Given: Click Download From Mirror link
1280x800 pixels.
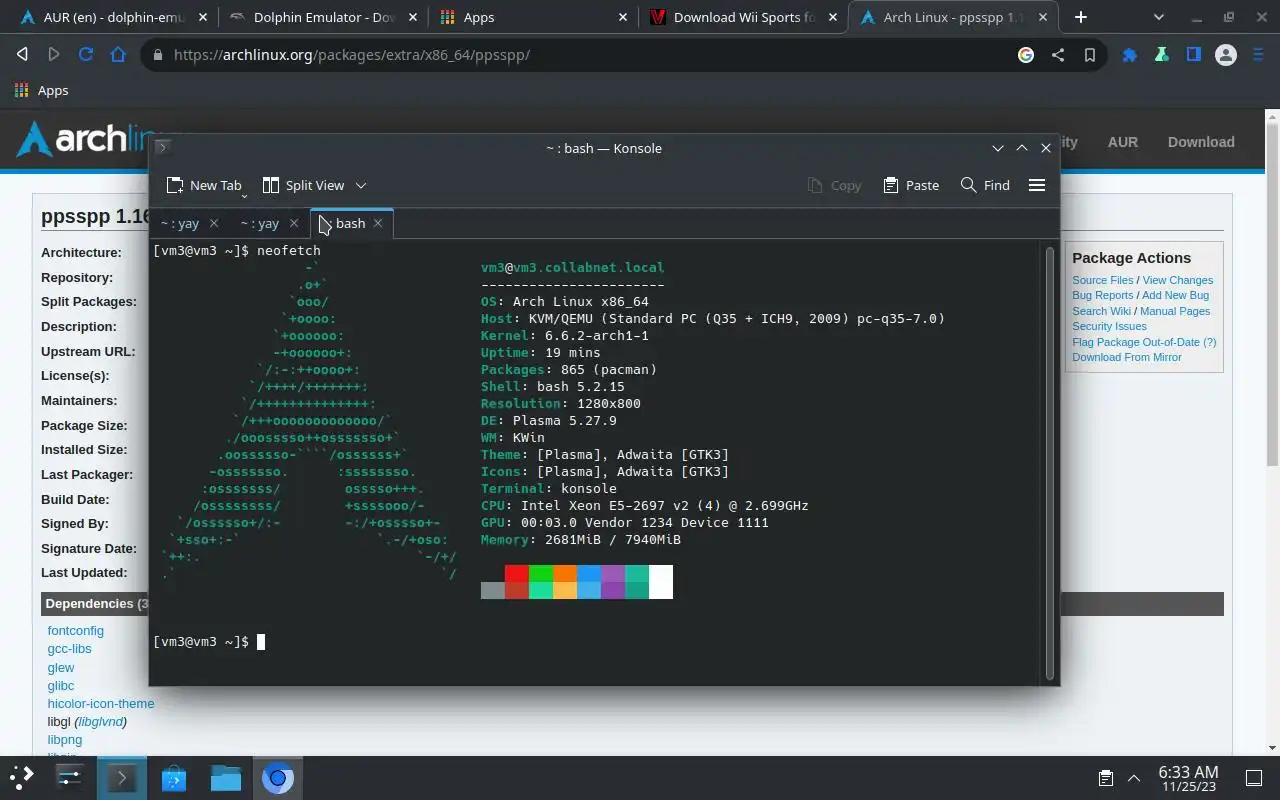Looking at the screenshot, I should 1127,357.
